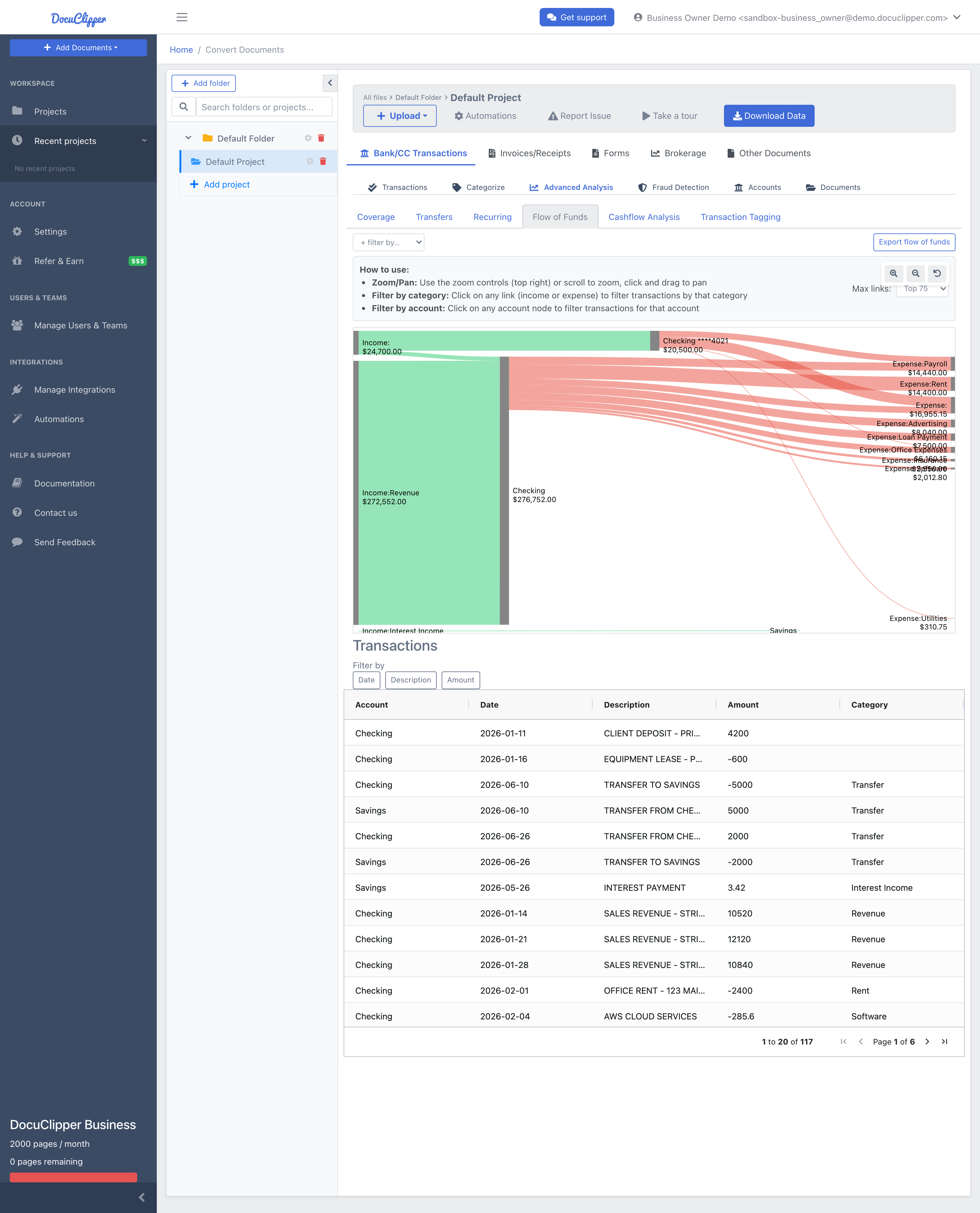Delete Default Project with trash icon
The width and height of the screenshot is (980, 1213).
(323, 161)
